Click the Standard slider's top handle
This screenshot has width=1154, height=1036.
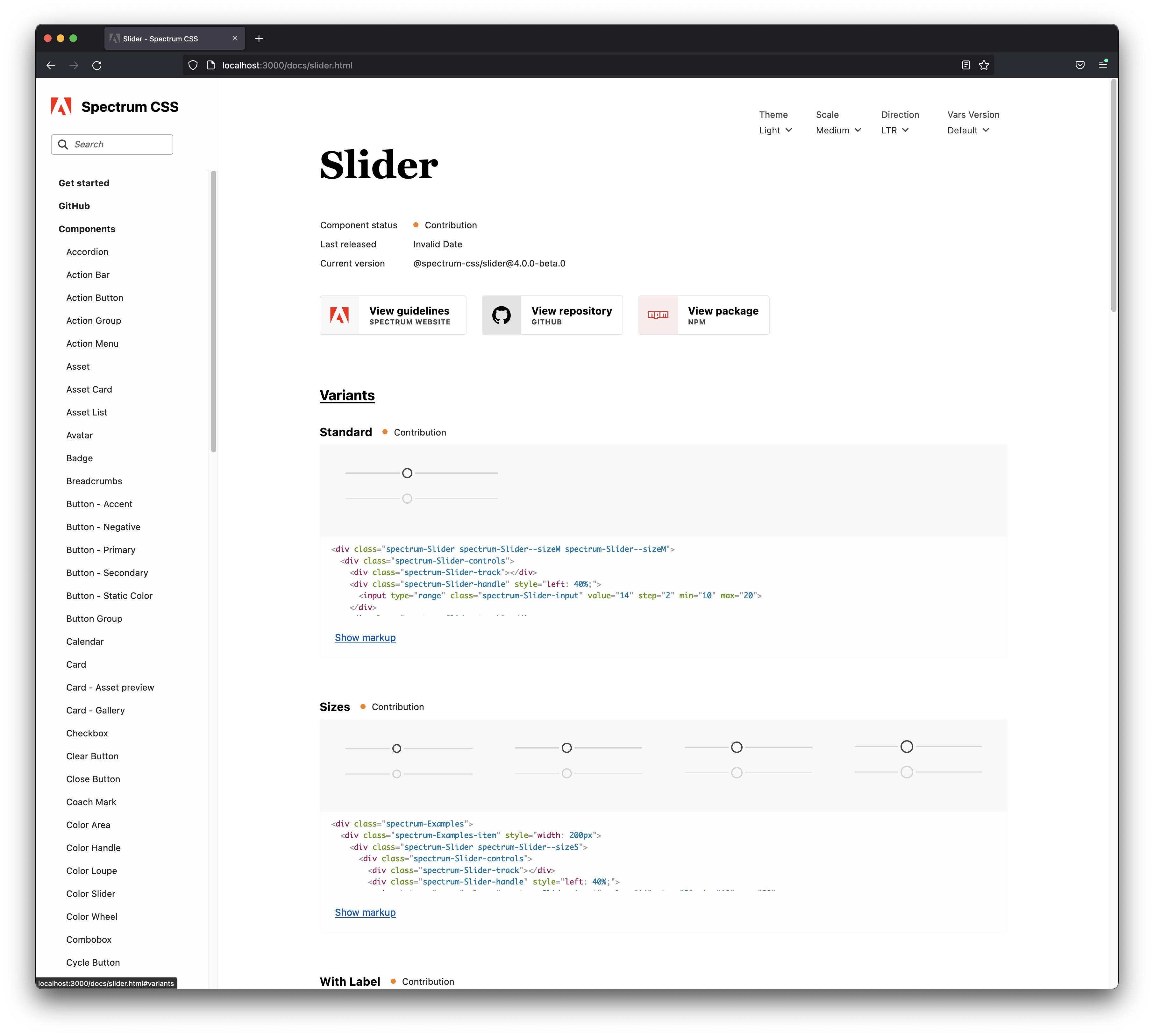407,473
